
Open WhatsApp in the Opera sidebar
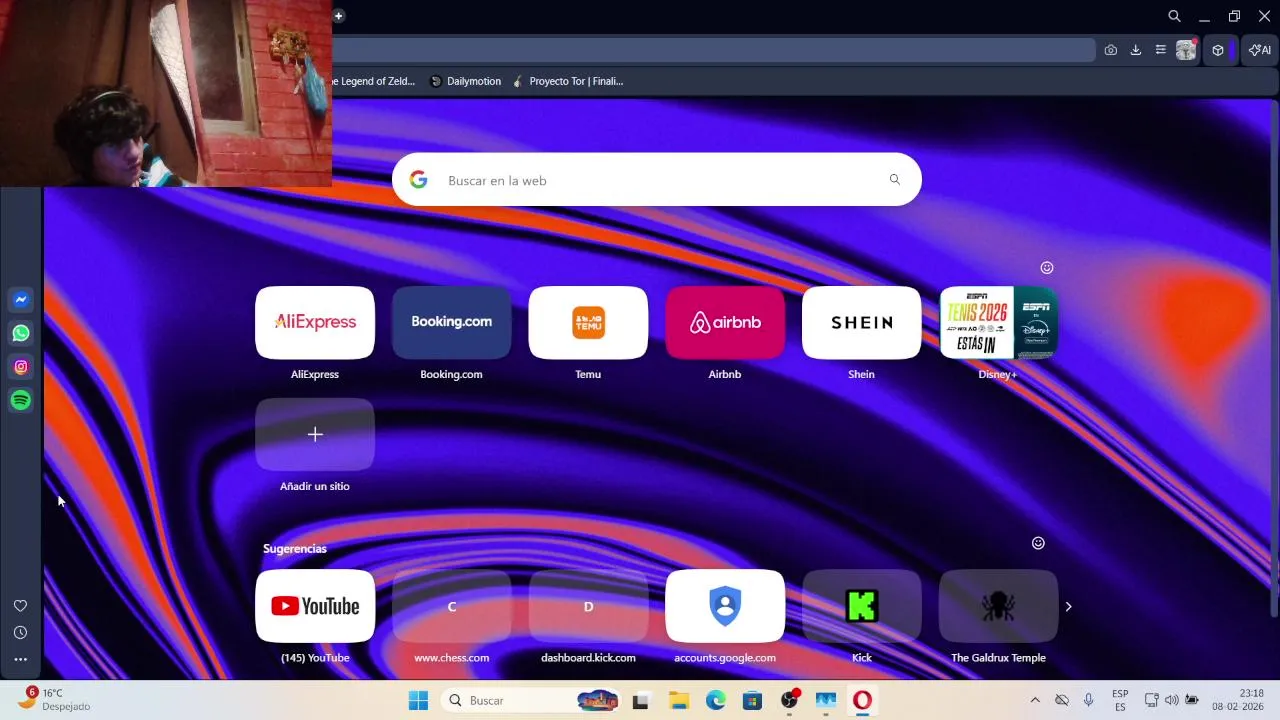pyautogui.click(x=20, y=333)
